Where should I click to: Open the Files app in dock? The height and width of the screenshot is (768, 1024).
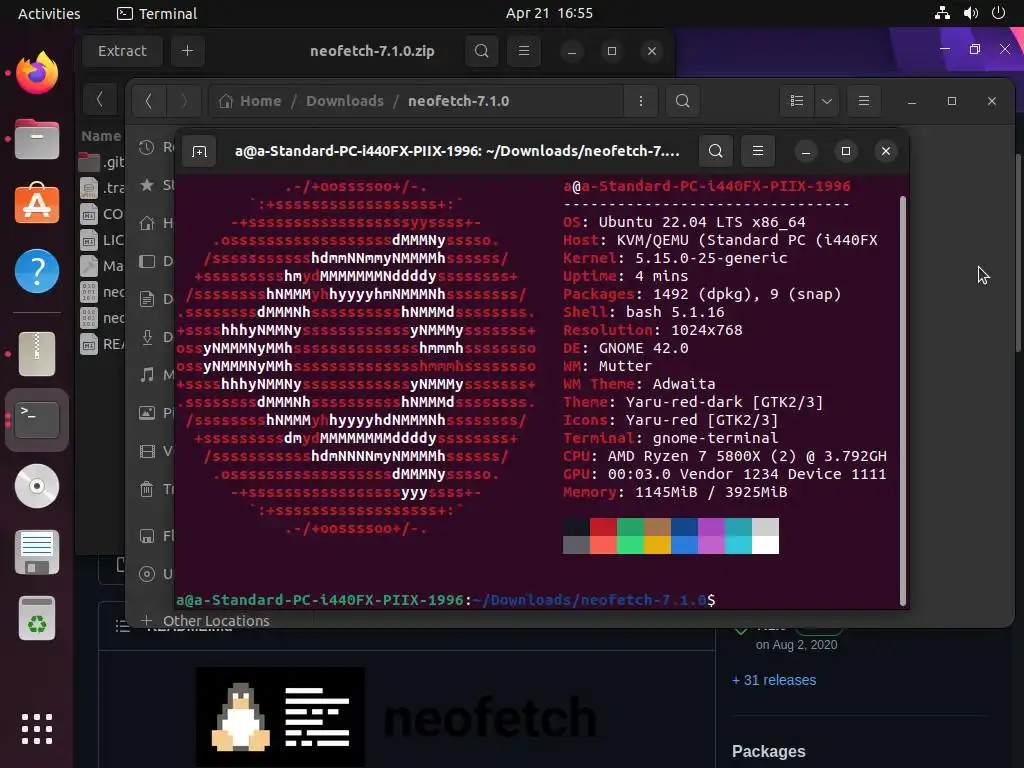click(37, 139)
